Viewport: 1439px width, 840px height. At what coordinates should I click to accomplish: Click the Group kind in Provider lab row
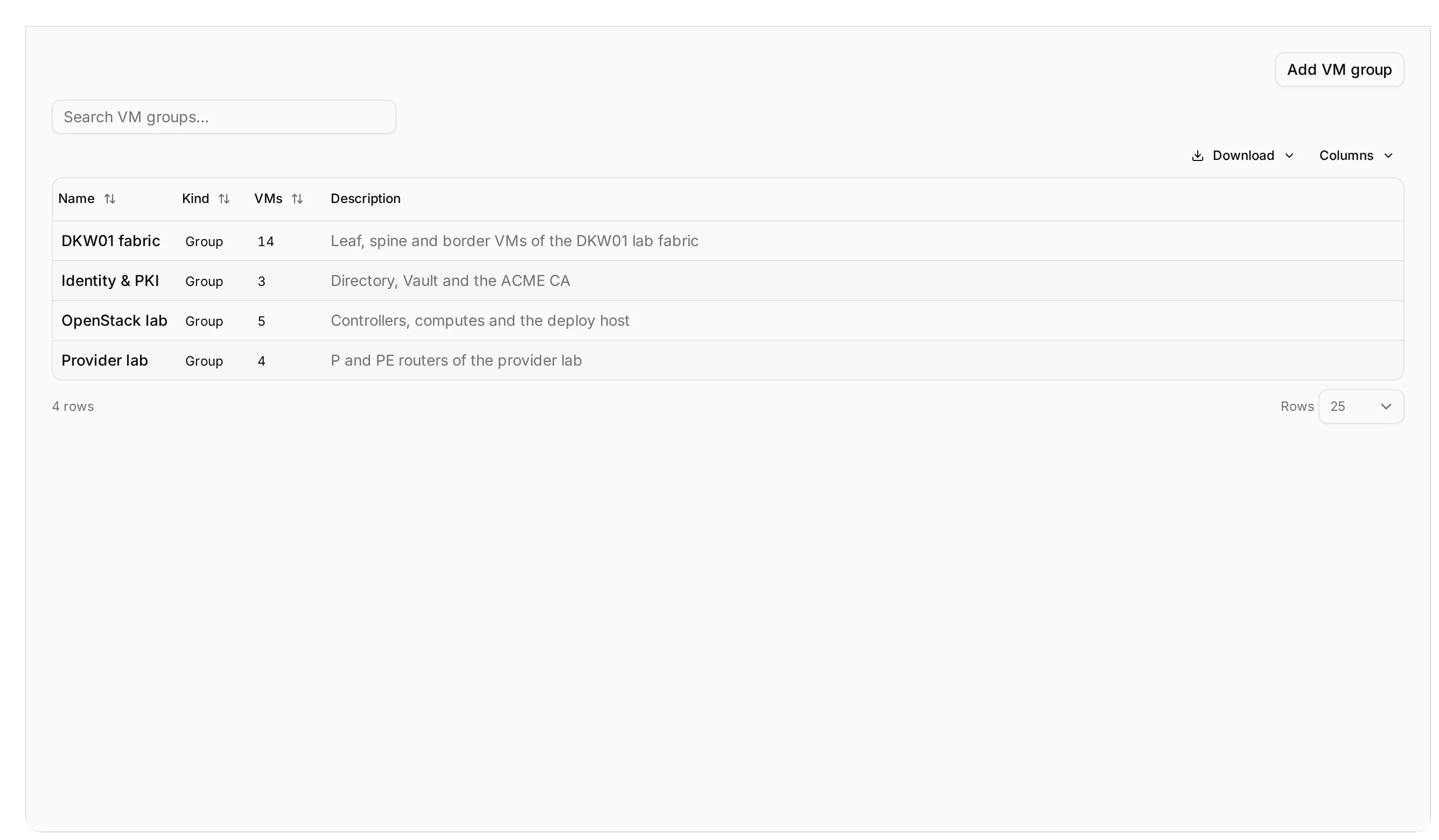tap(204, 362)
